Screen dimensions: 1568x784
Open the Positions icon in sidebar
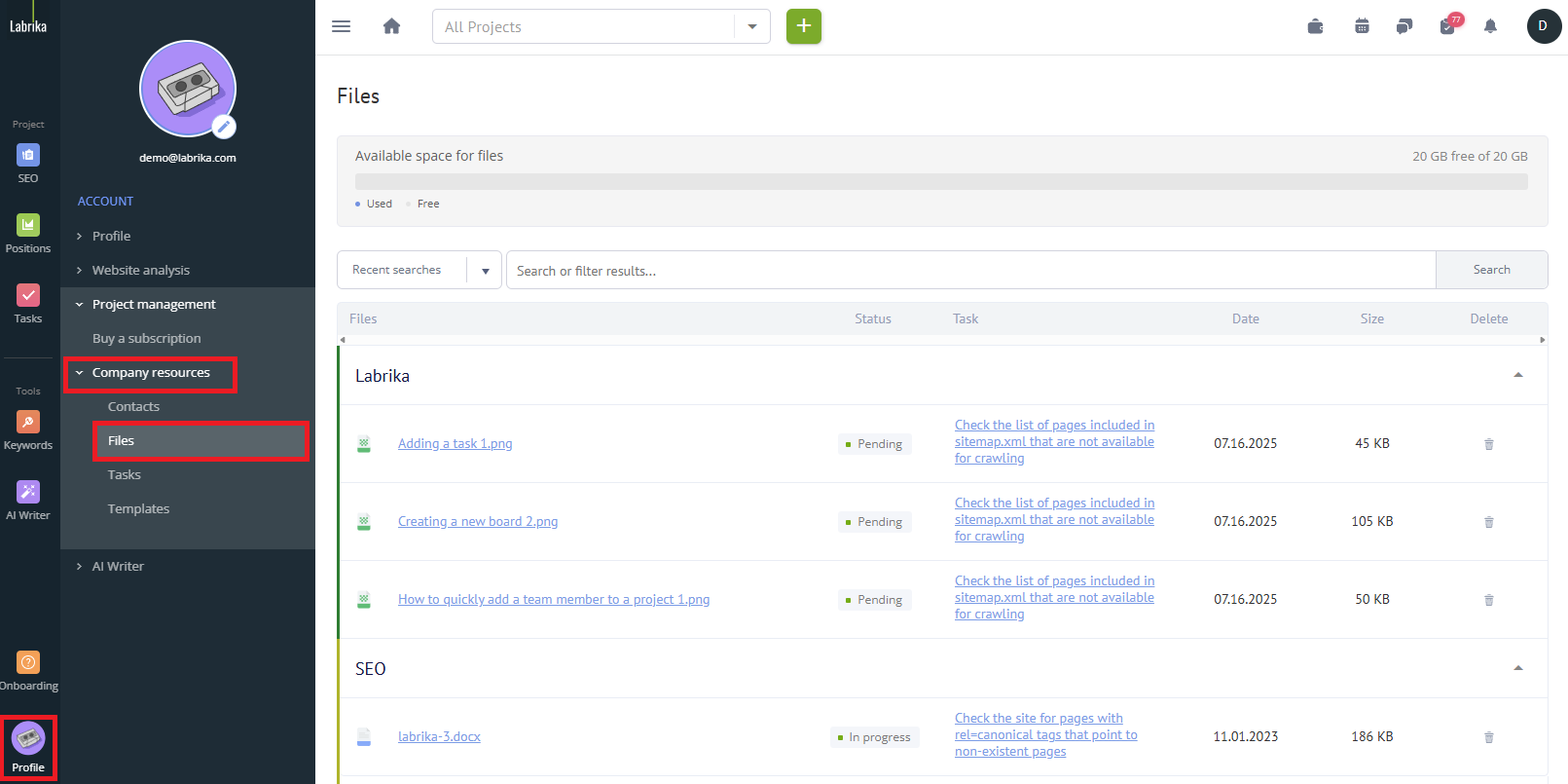coord(28,226)
